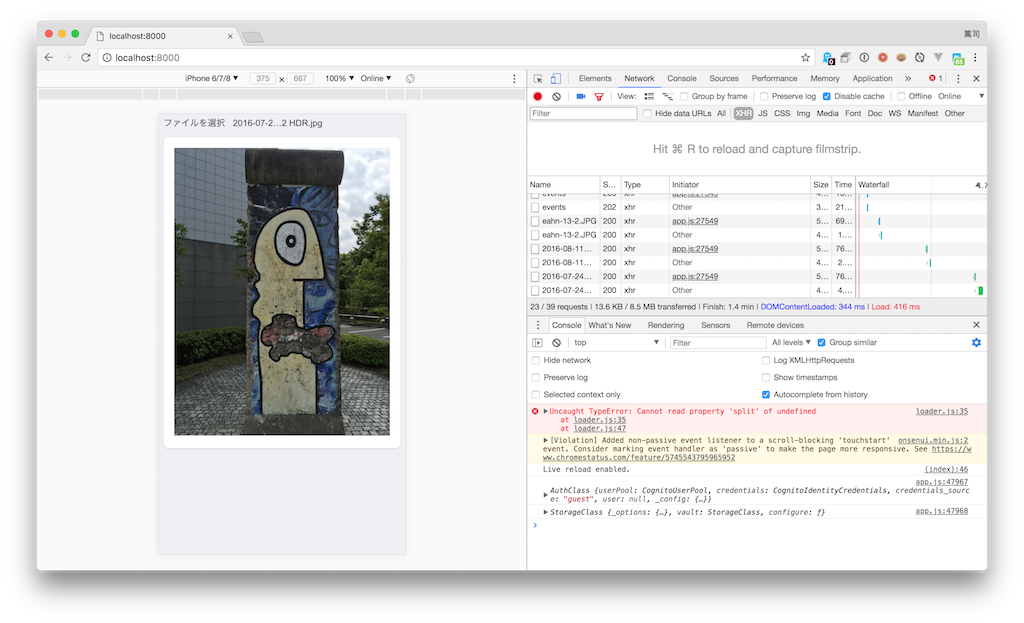
Task: Enable Show timestamps
Action: pyautogui.click(x=765, y=377)
